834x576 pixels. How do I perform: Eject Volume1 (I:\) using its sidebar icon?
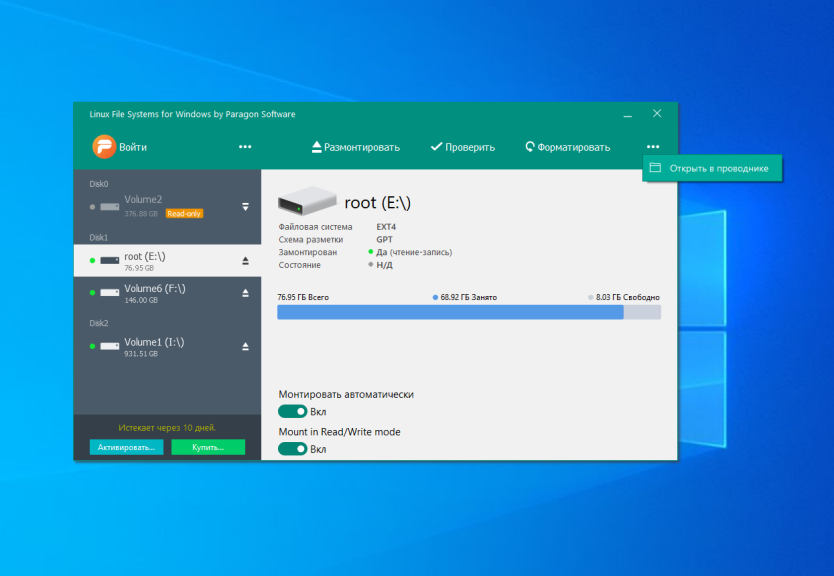[x=245, y=347]
